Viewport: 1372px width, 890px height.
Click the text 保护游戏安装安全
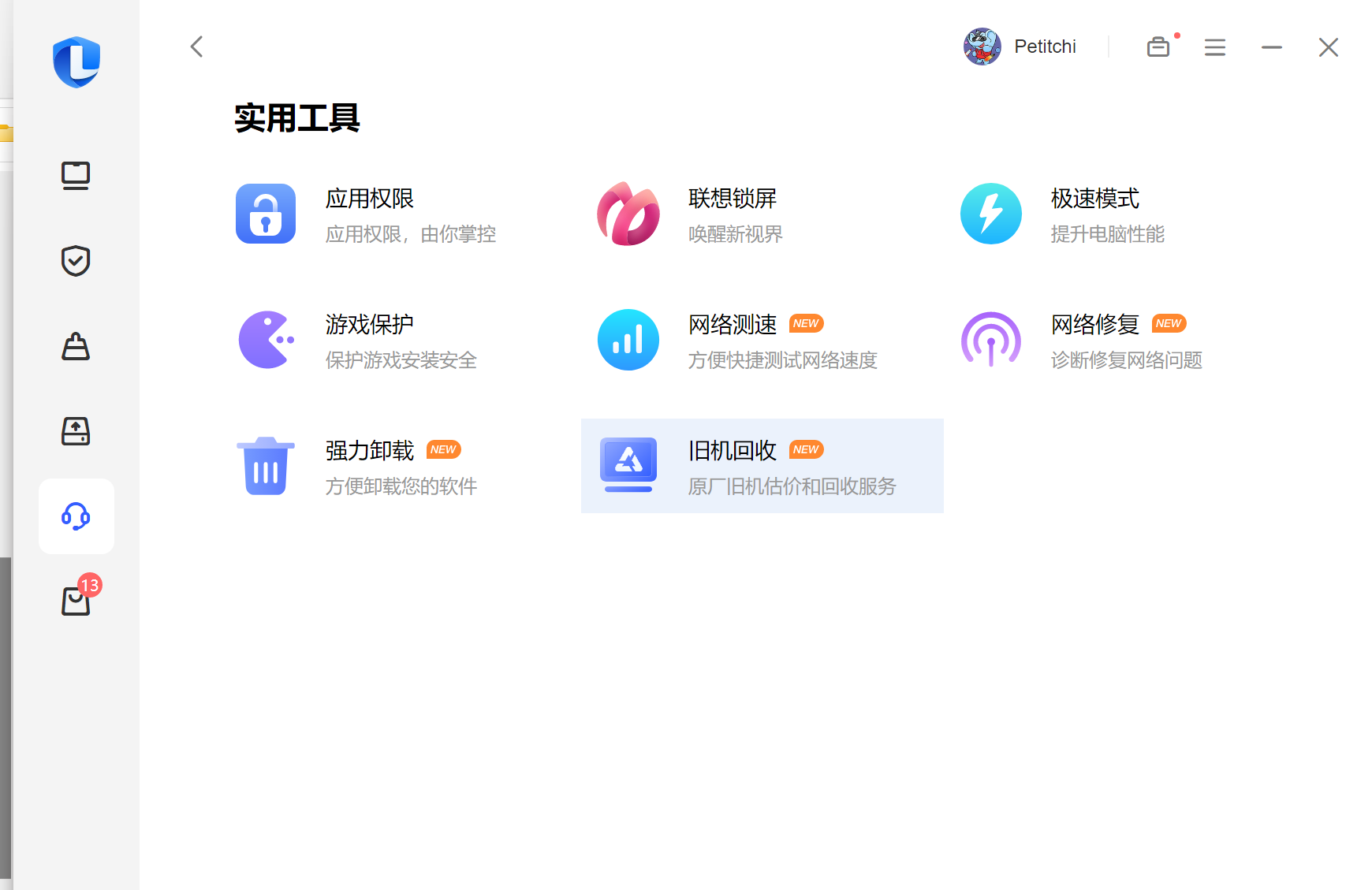pyautogui.click(x=401, y=360)
